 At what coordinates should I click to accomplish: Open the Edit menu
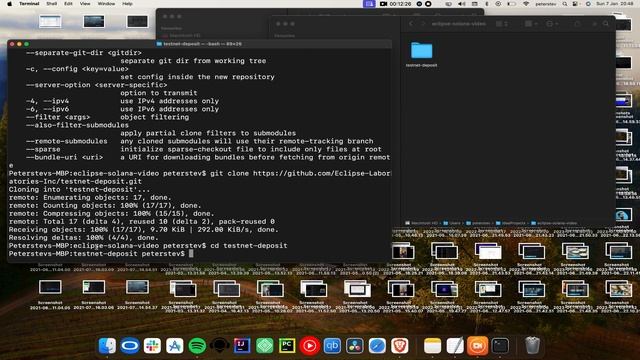(x=68, y=4)
